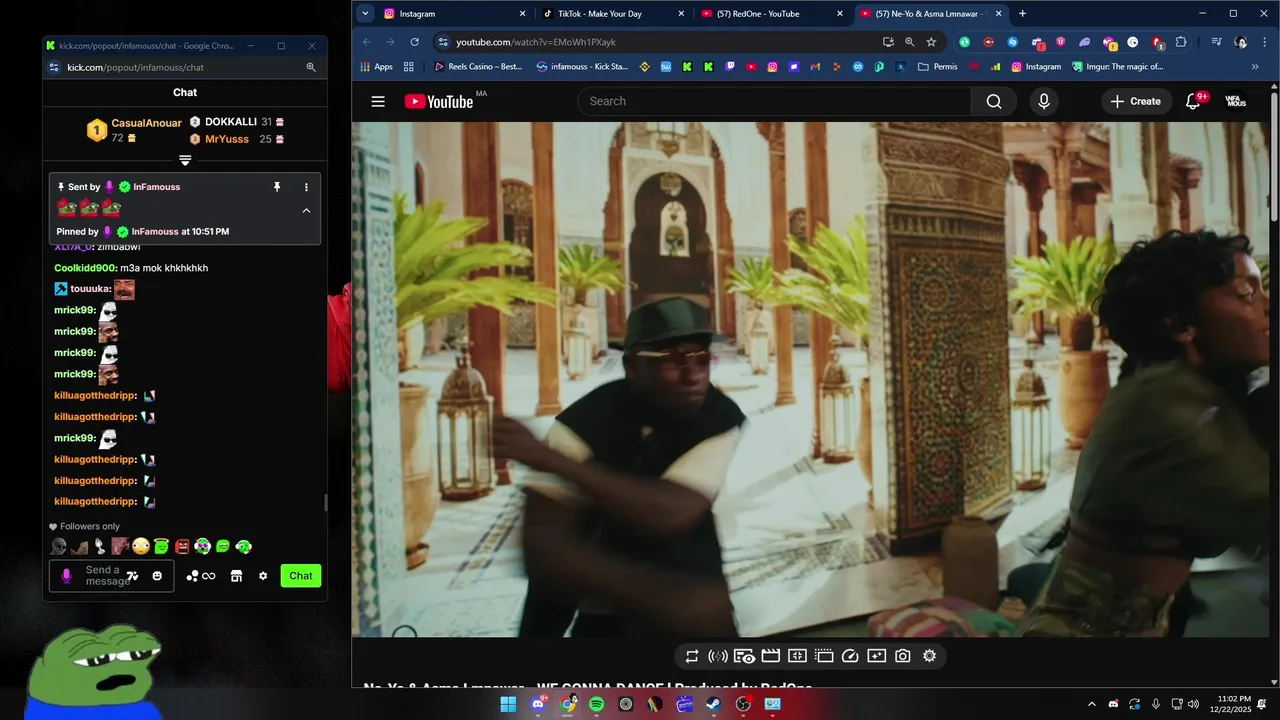This screenshot has width=1280, height=720.
Task: Open the video toolbar settings gear
Action: (929, 656)
